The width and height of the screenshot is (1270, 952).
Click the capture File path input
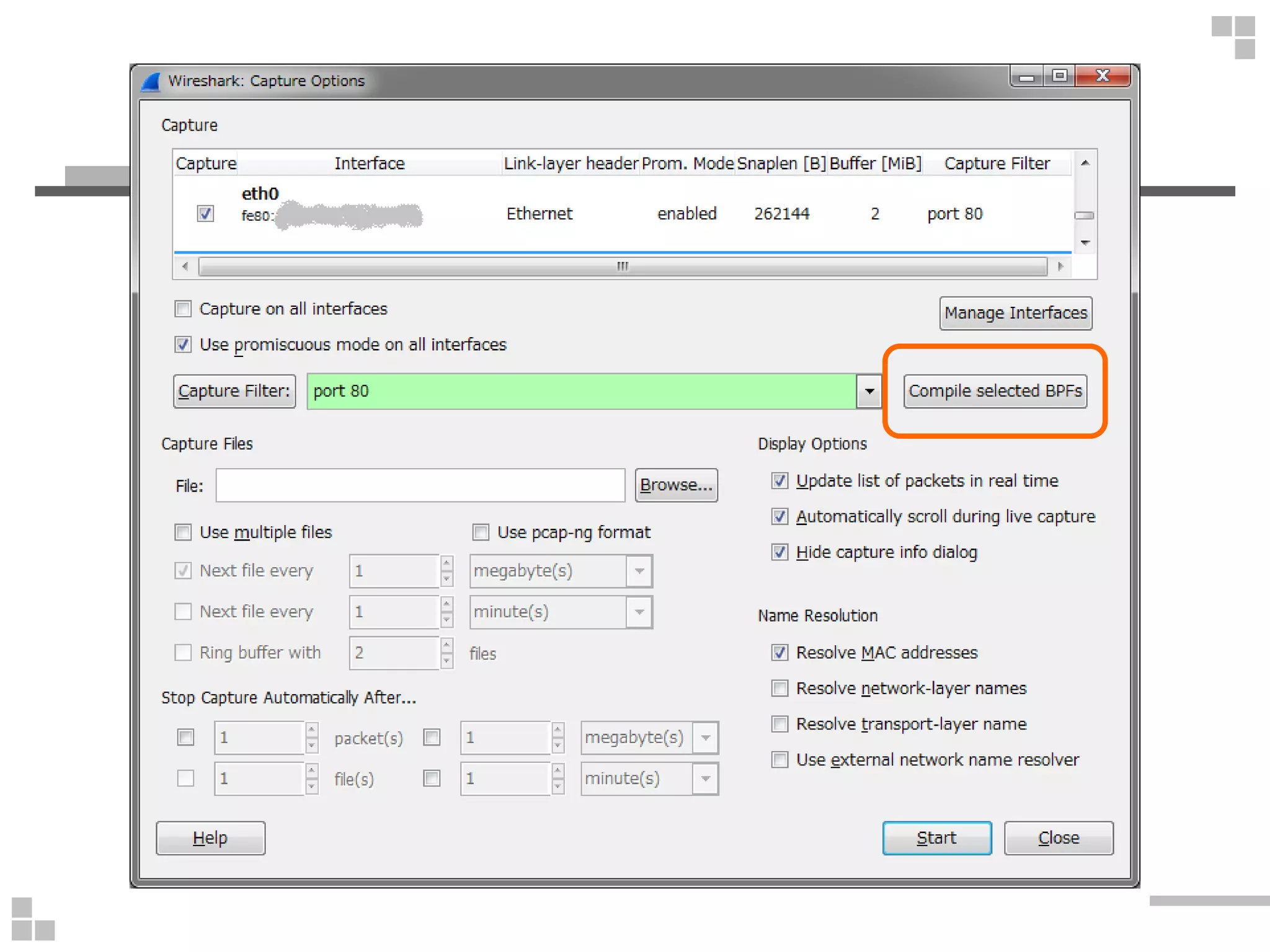[420, 485]
